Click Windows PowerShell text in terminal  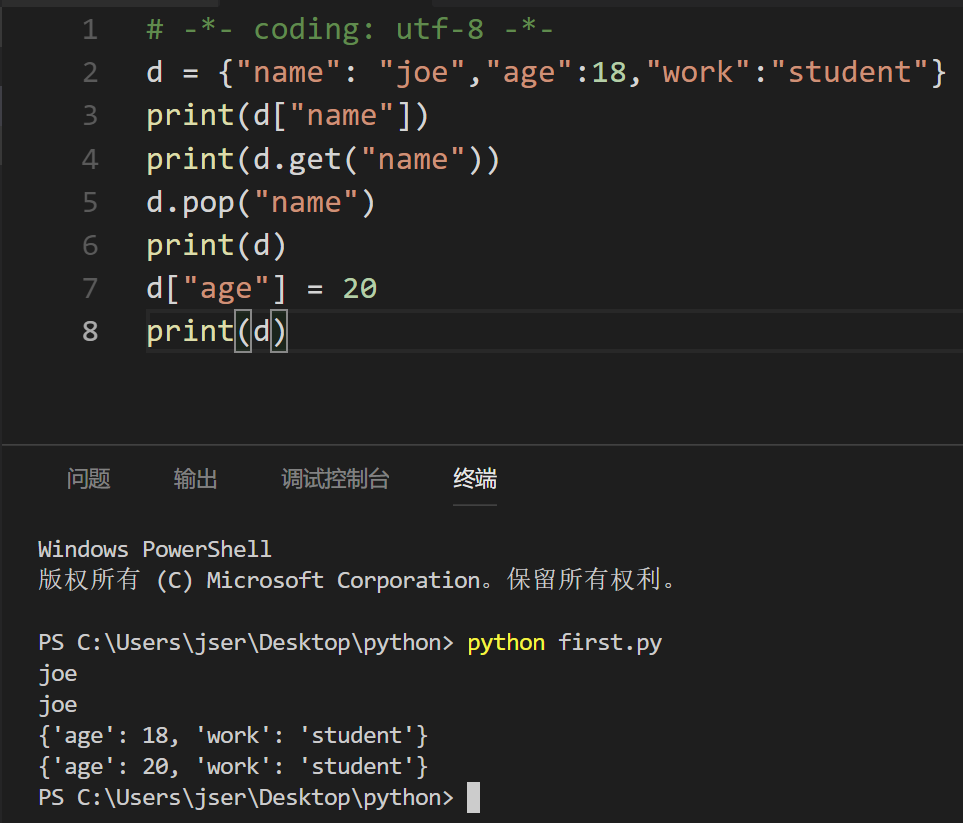155,549
